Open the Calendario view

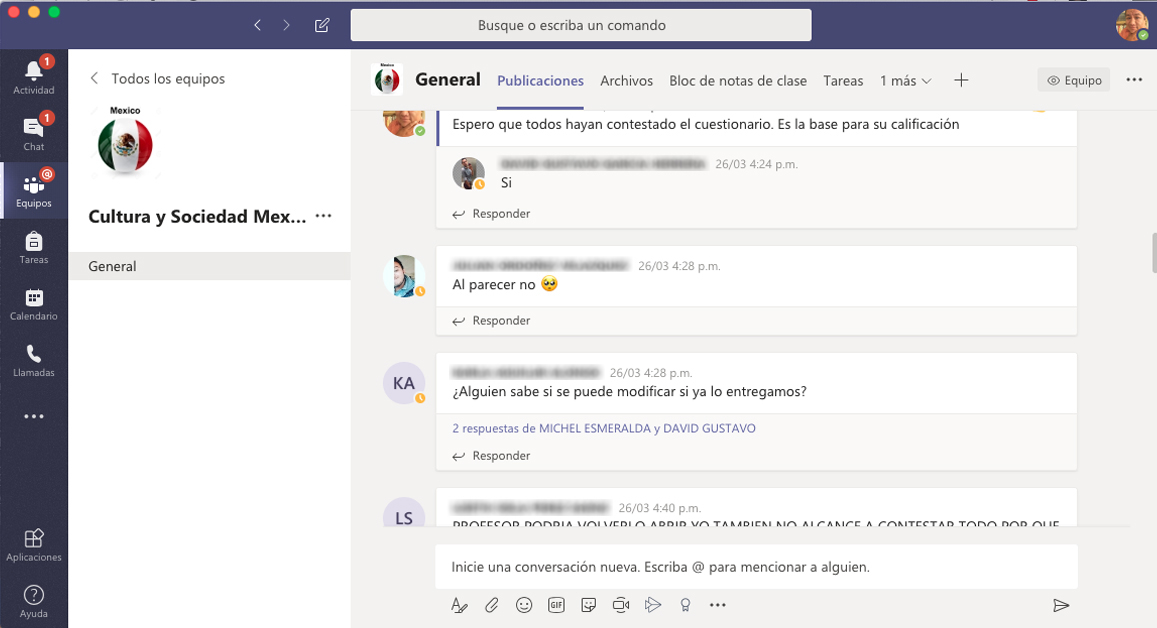coord(34,303)
